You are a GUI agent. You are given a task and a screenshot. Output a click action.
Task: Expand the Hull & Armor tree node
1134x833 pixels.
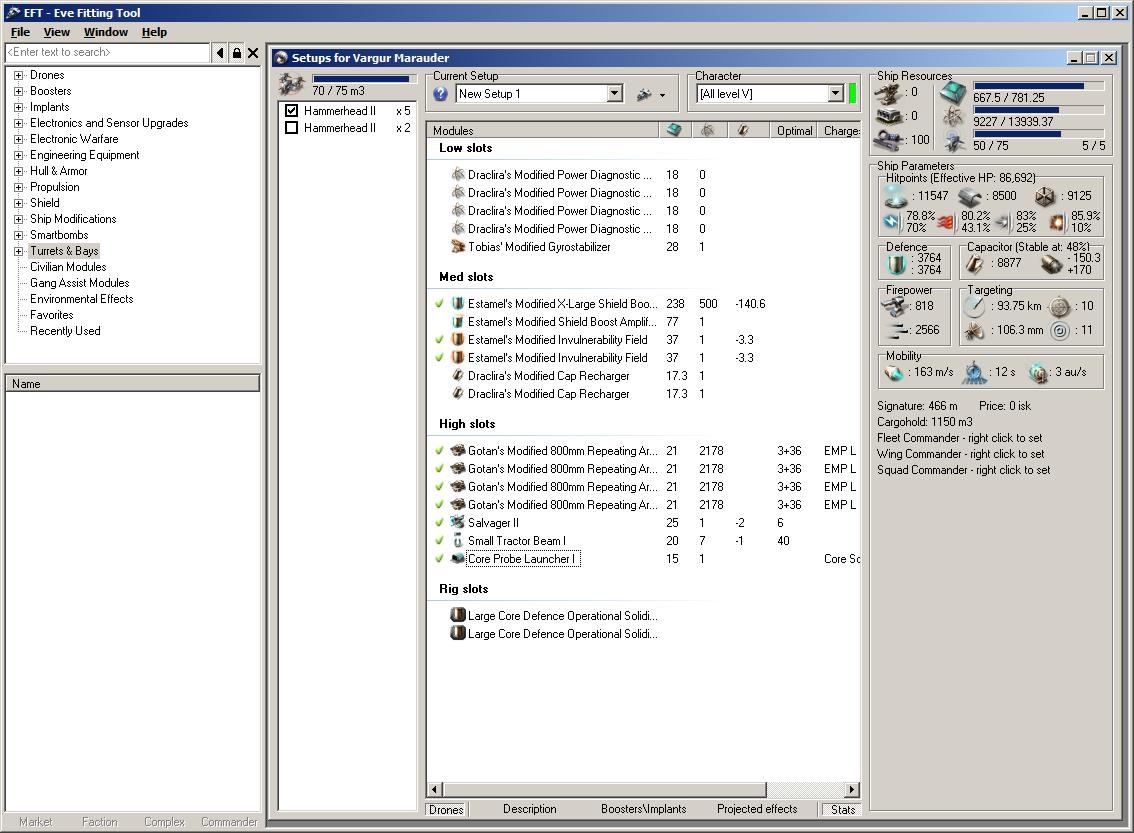[19, 171]
